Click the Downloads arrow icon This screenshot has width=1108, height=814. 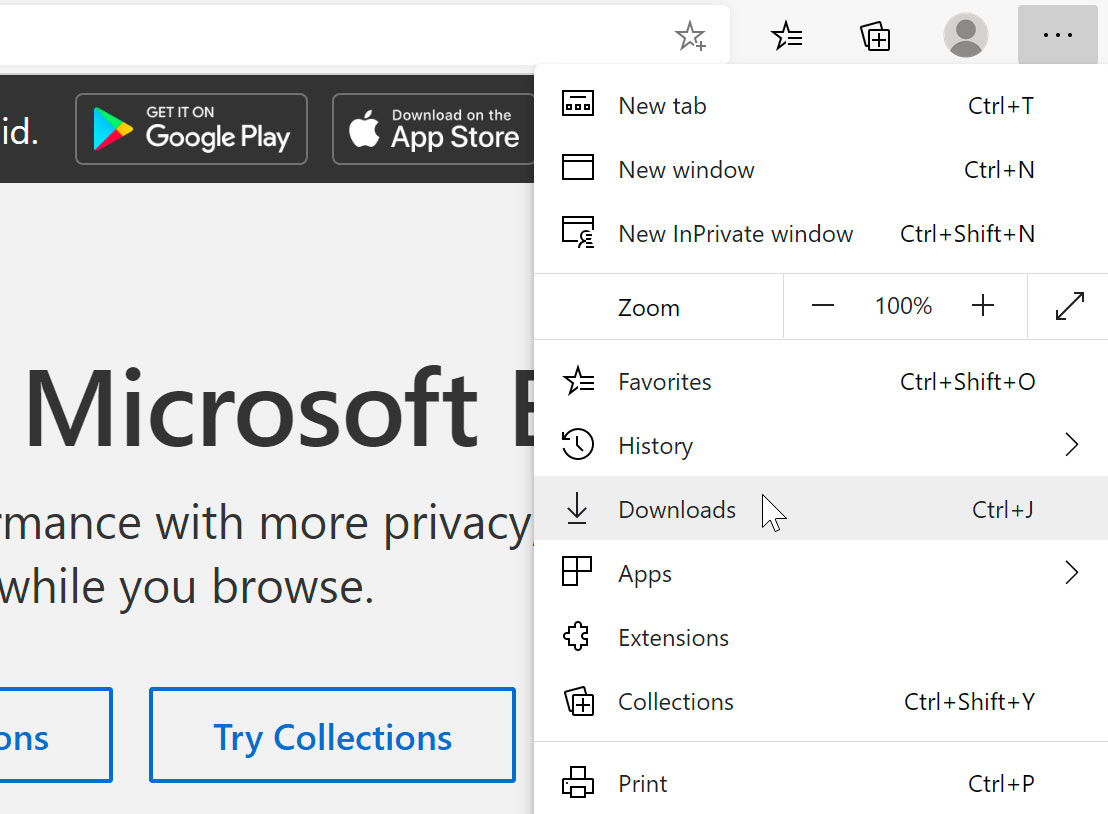point(577,509)
